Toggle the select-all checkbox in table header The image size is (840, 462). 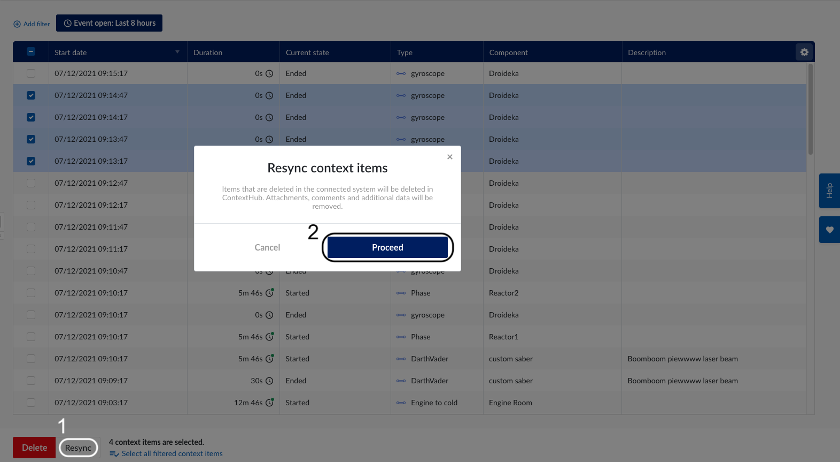[30, 52]
